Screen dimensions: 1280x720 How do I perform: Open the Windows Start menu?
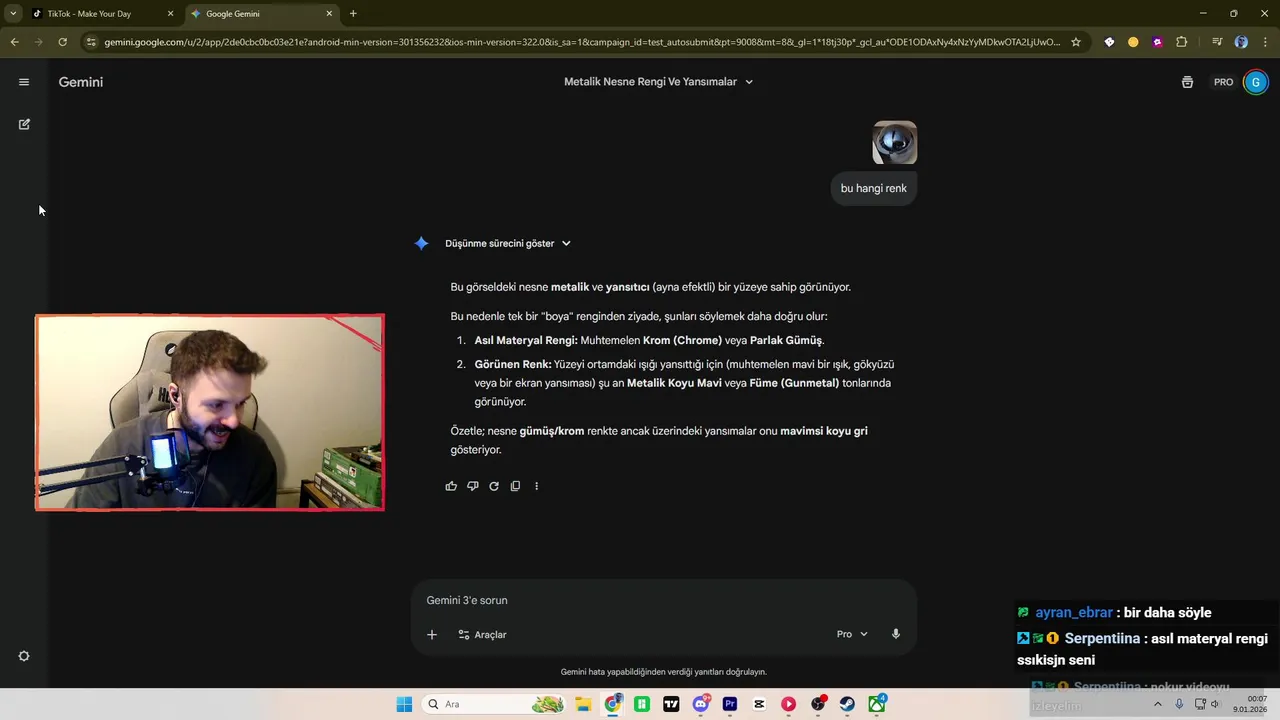pyautogui.click(x=404, y=704)
